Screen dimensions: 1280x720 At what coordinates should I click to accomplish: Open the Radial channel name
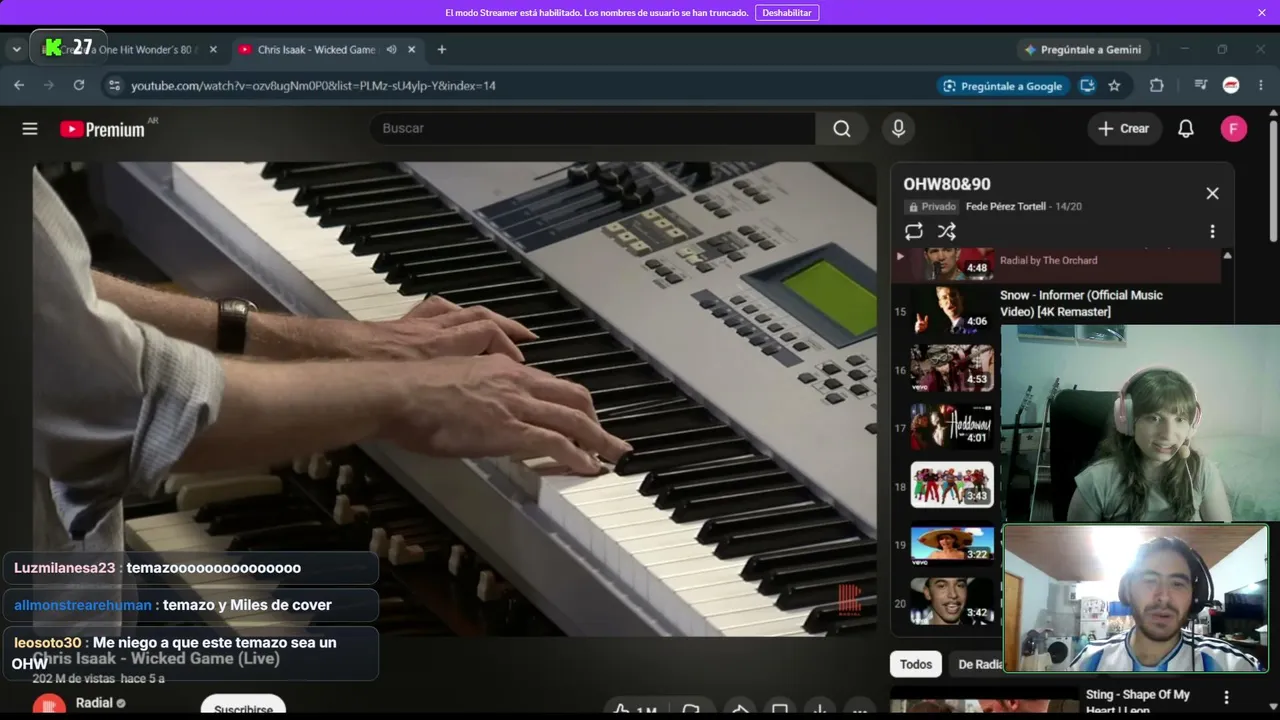94,703
